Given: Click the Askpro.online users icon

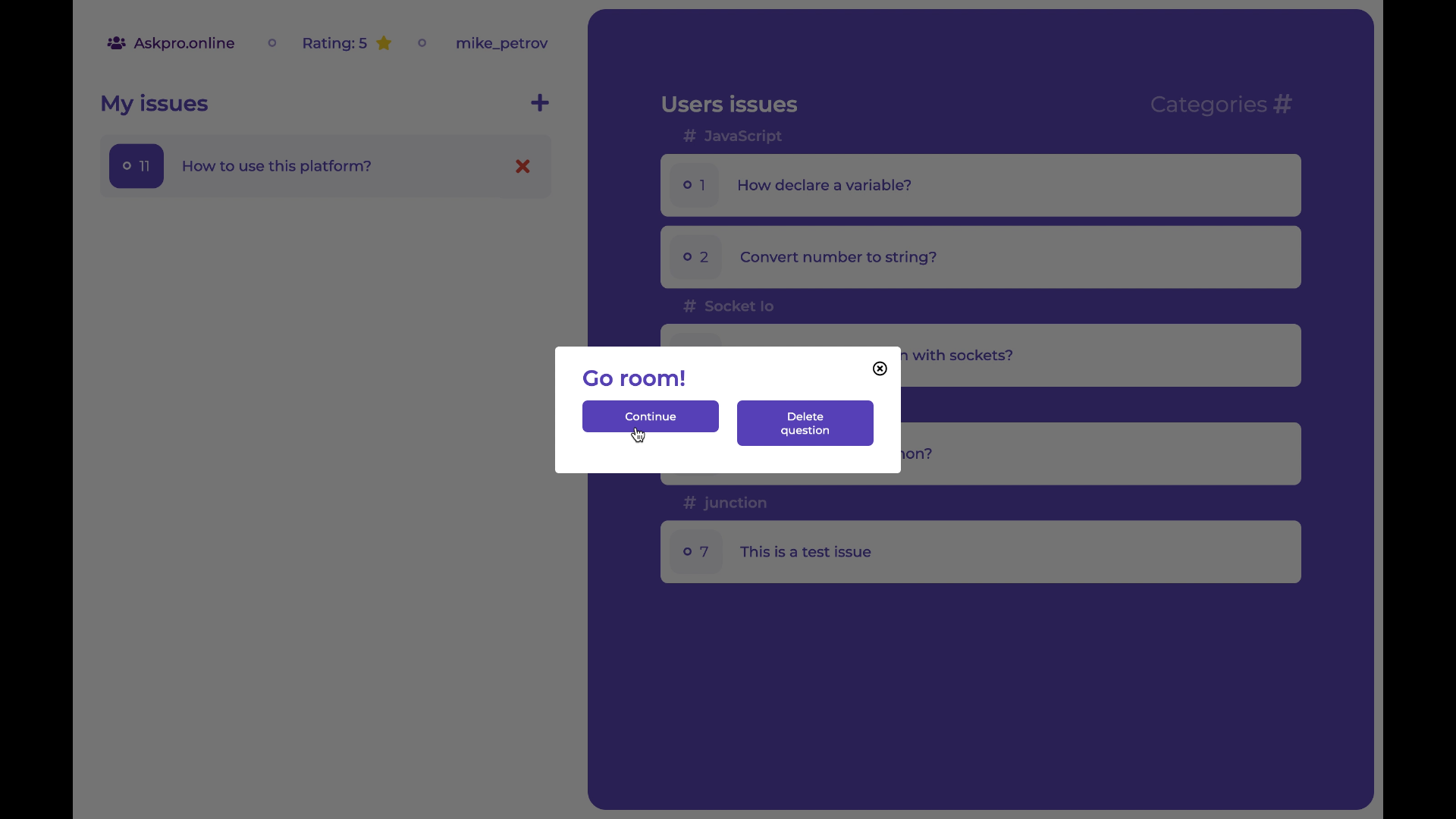Looking at the screenshot, I should coord(116,43).
